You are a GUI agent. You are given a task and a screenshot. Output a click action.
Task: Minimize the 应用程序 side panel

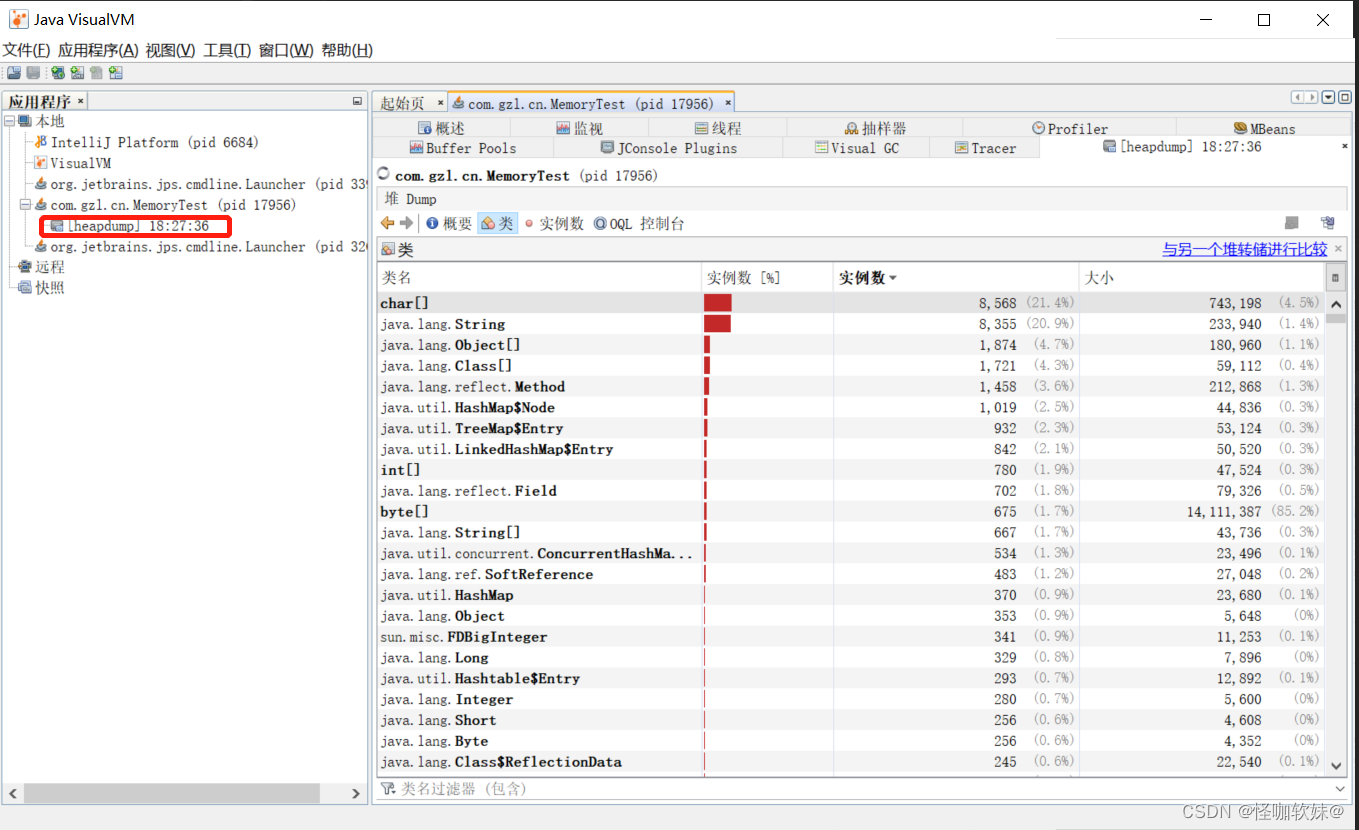357,101
